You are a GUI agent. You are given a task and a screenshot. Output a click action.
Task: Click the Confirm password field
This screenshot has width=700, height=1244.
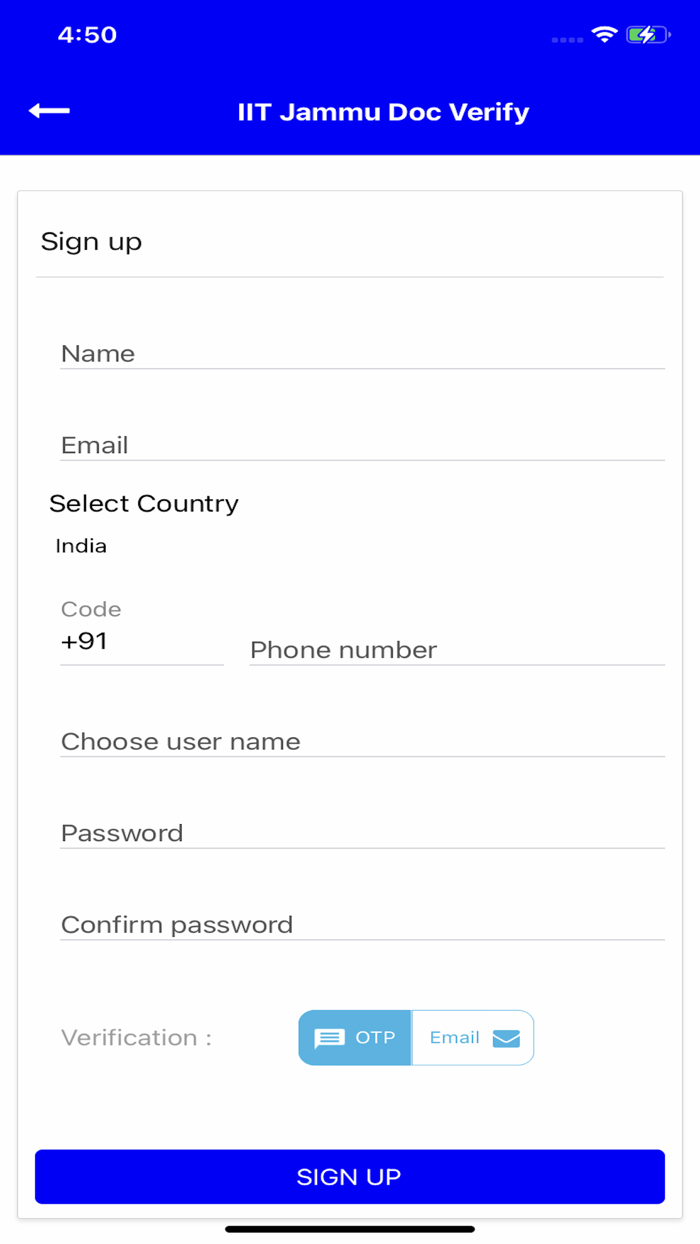point(364,925)
